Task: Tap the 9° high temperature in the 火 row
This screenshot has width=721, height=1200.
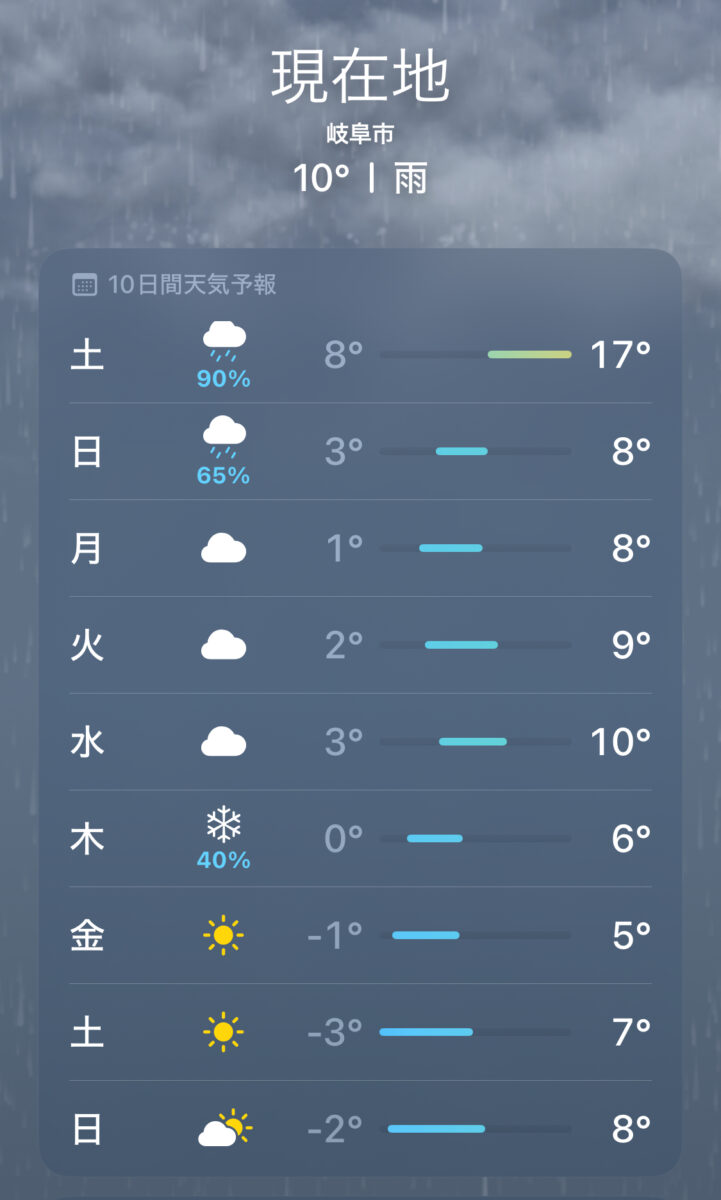Action: (x=631, y=645)
